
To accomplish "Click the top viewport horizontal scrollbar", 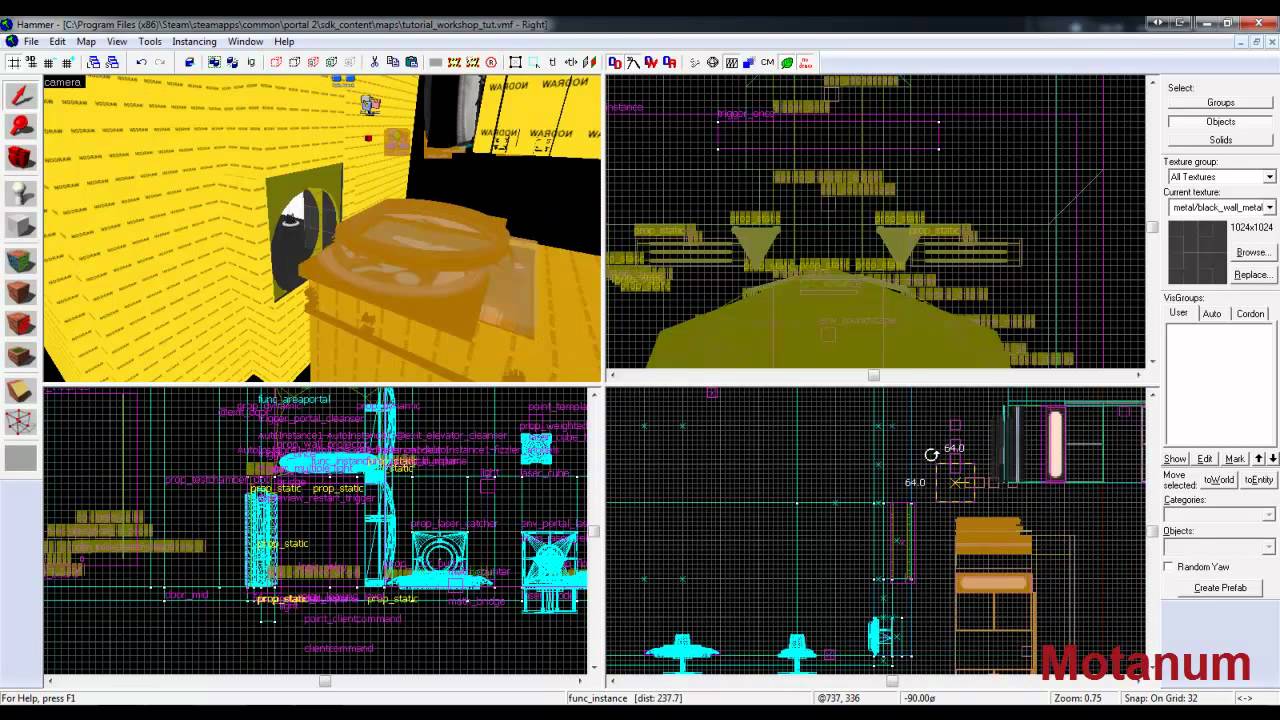I will (x=875, y=376).
